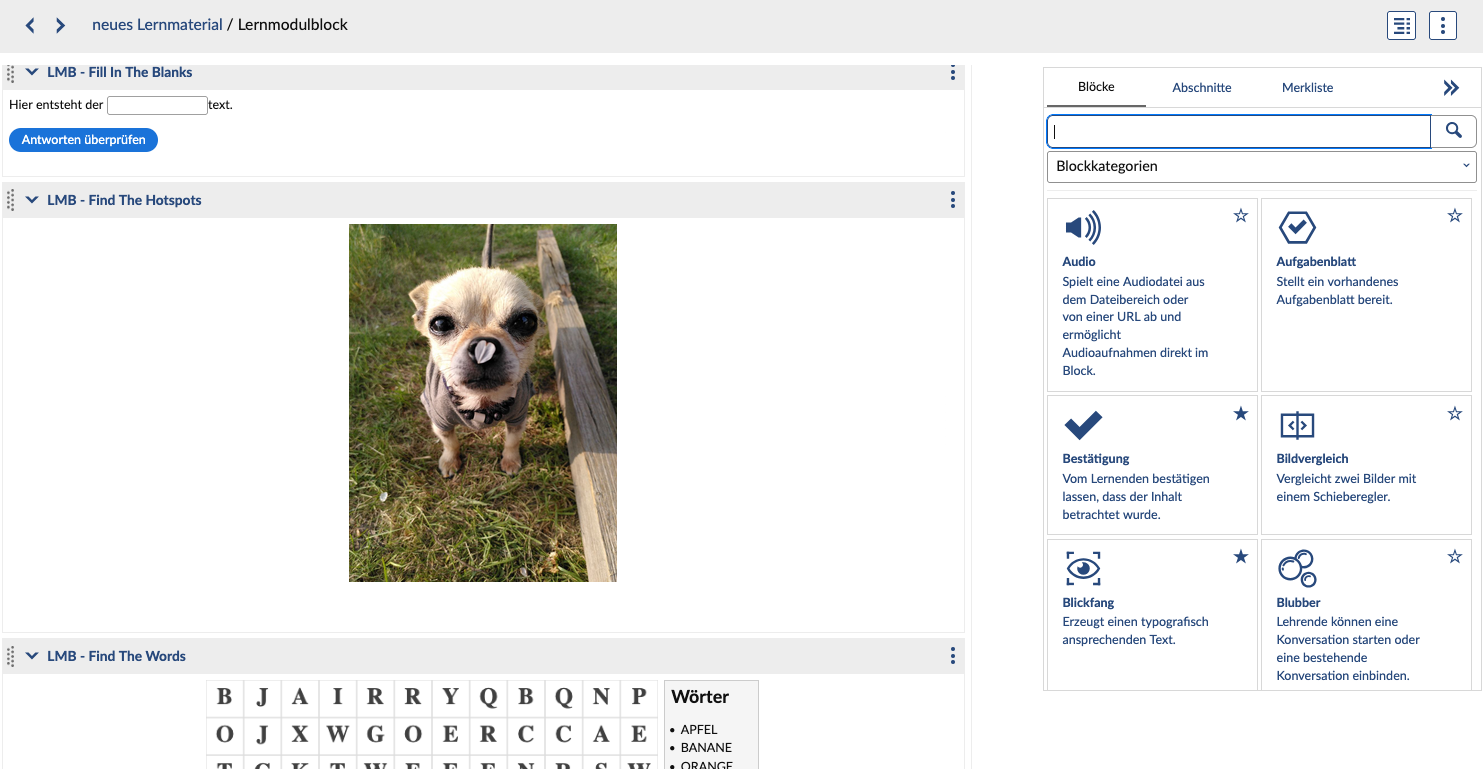Click the blank text field in sentence
The height and width of the screenshot is (769, 1483).
click(157, 105)
